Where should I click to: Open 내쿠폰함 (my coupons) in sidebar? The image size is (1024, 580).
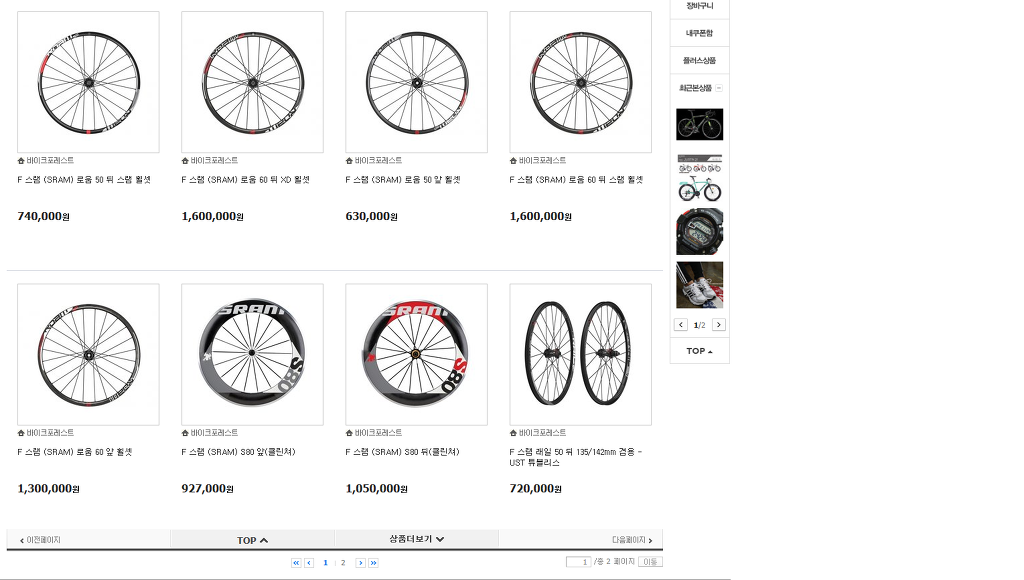point(699,33)
